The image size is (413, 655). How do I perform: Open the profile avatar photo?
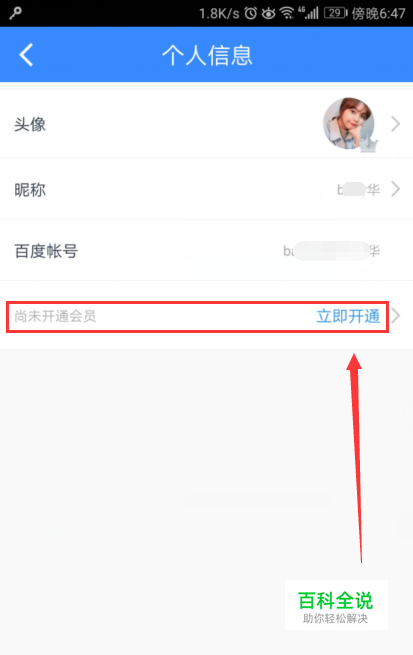349,124
